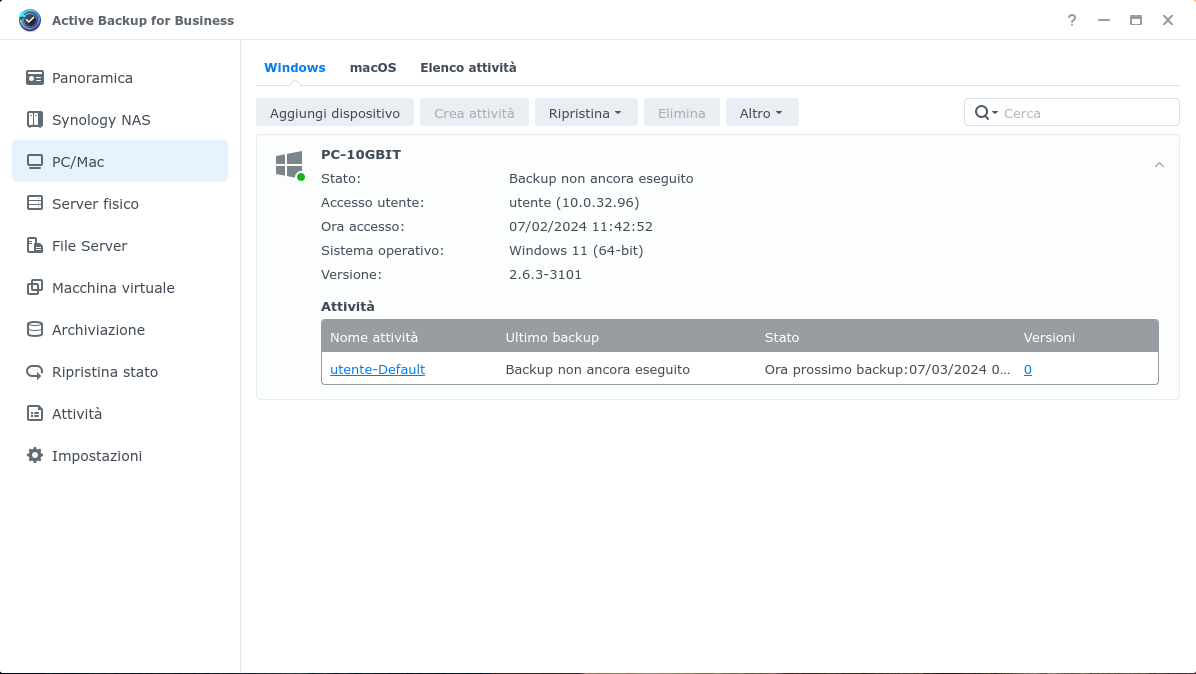Switch to Elenco attività tab
Viewport: 1196px width, 674px height.
pyautogui.click(x=468, y=68)
